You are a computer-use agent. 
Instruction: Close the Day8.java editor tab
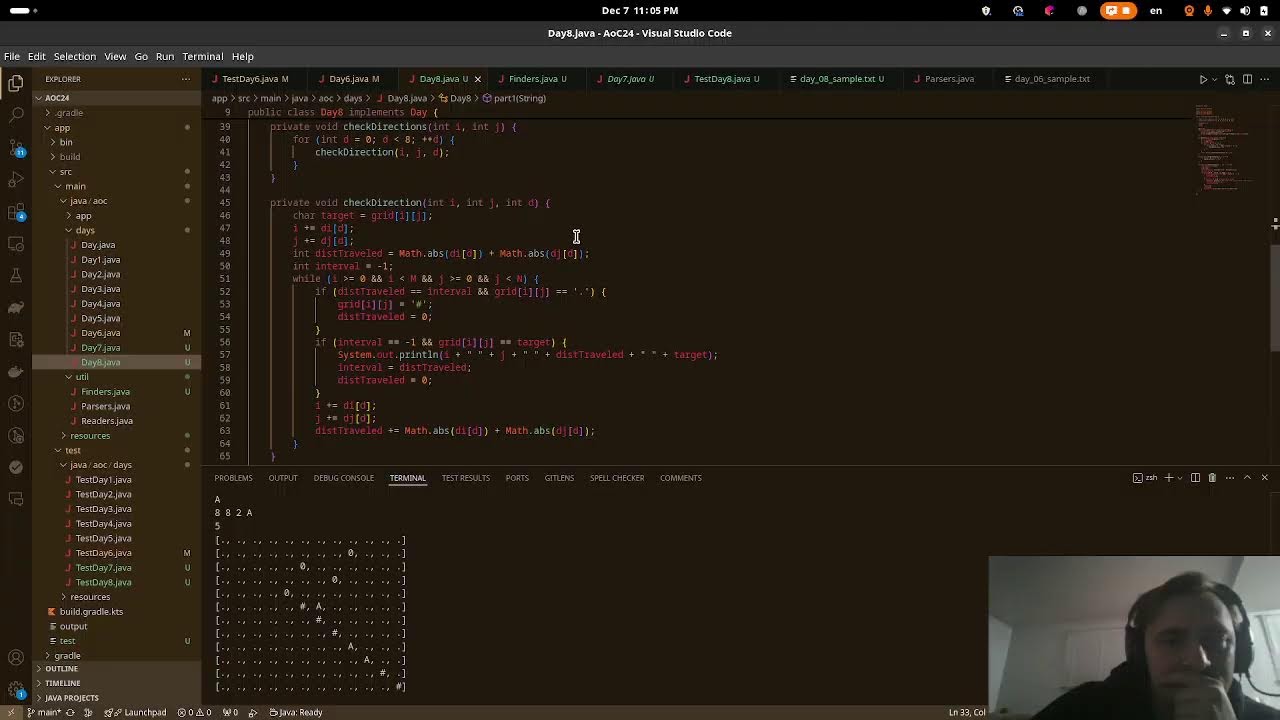pos(477,79)
